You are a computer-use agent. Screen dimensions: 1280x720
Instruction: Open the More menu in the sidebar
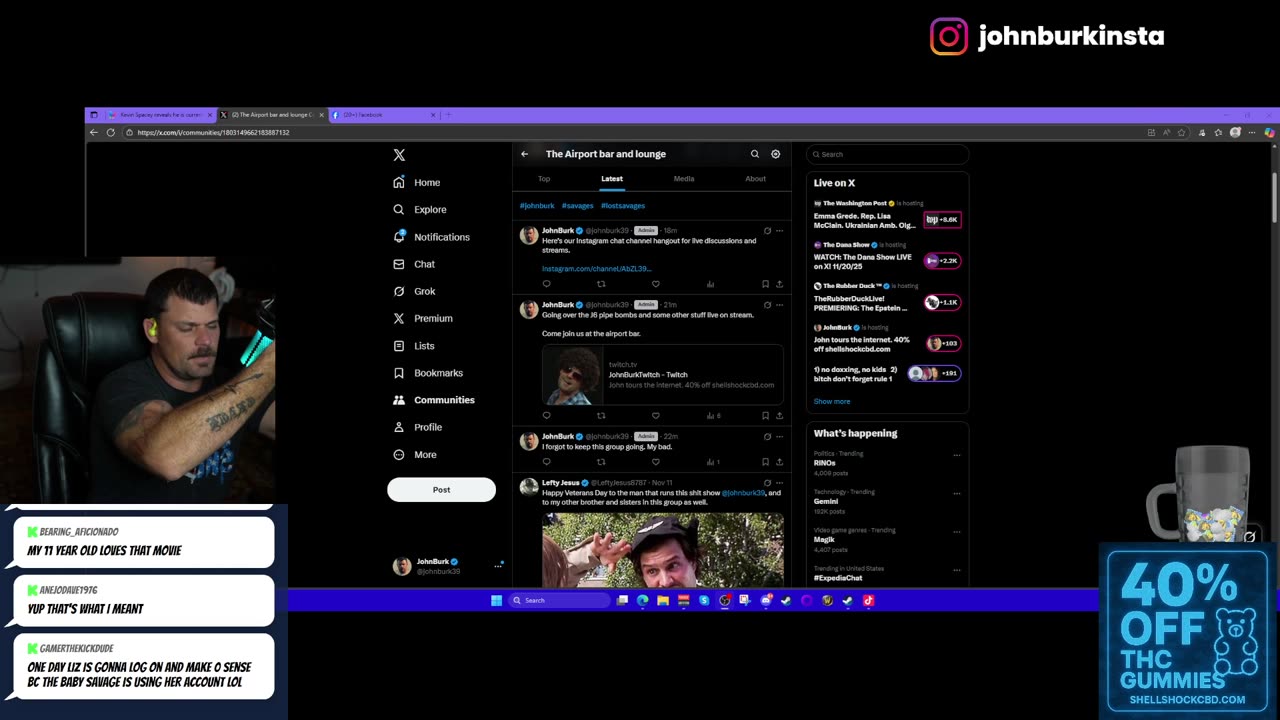(x=415, y=454)
